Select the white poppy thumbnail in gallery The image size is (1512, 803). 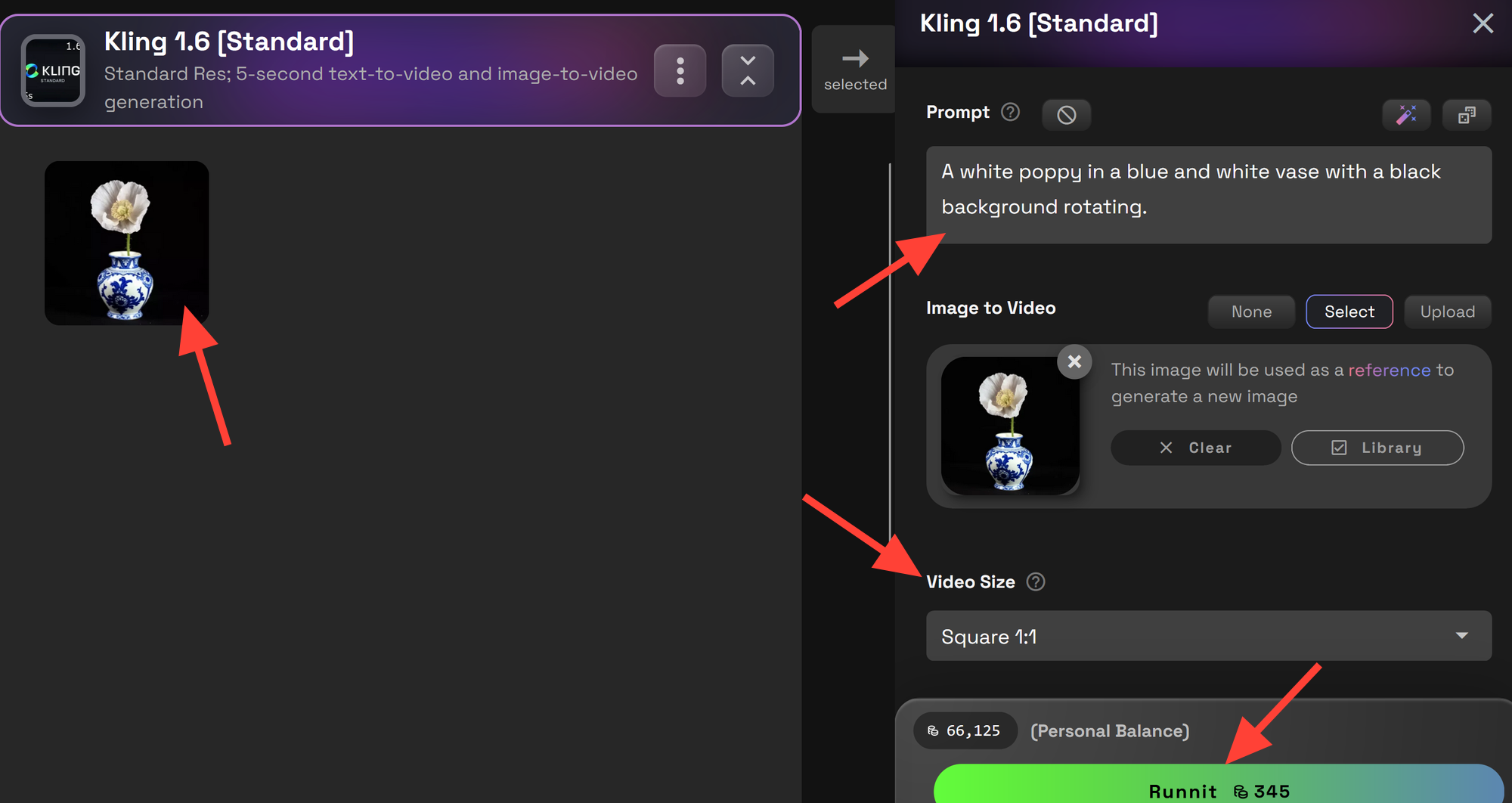127,243
